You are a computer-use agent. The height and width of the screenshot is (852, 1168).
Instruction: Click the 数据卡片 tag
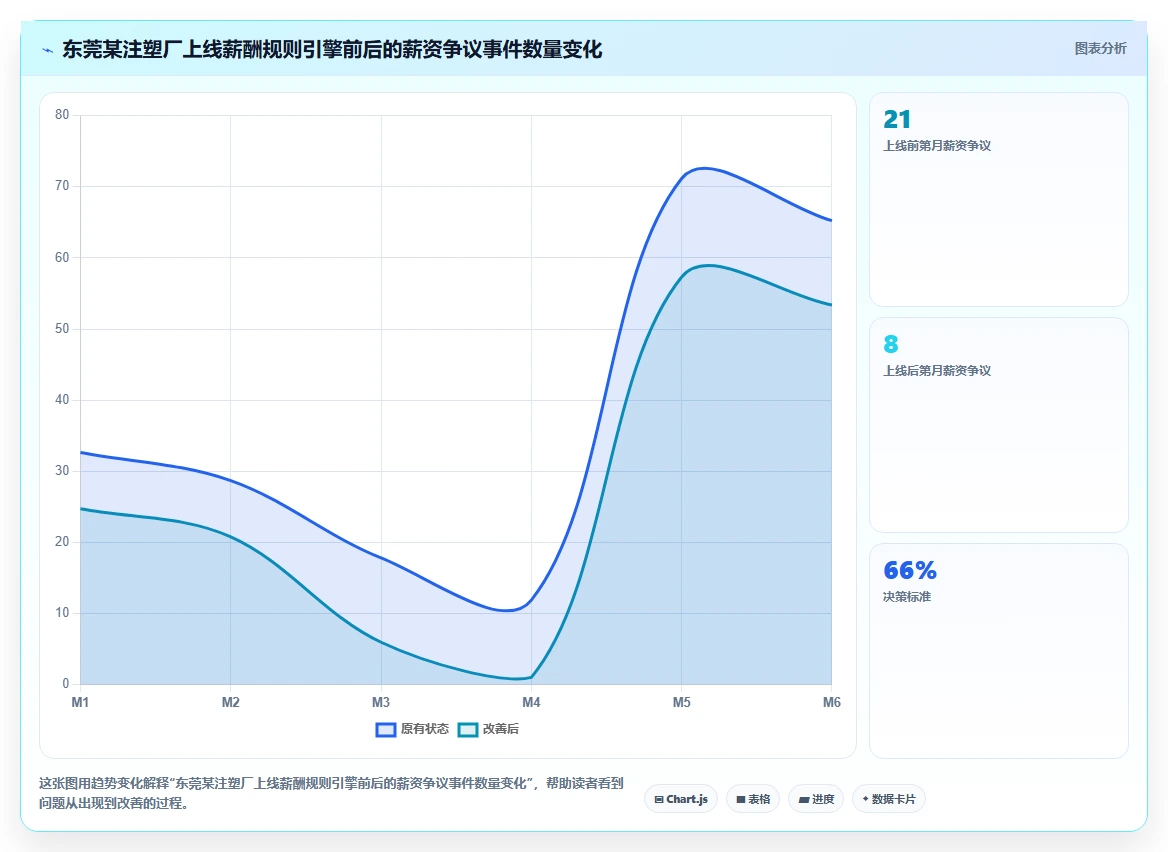tap(889, 799)
